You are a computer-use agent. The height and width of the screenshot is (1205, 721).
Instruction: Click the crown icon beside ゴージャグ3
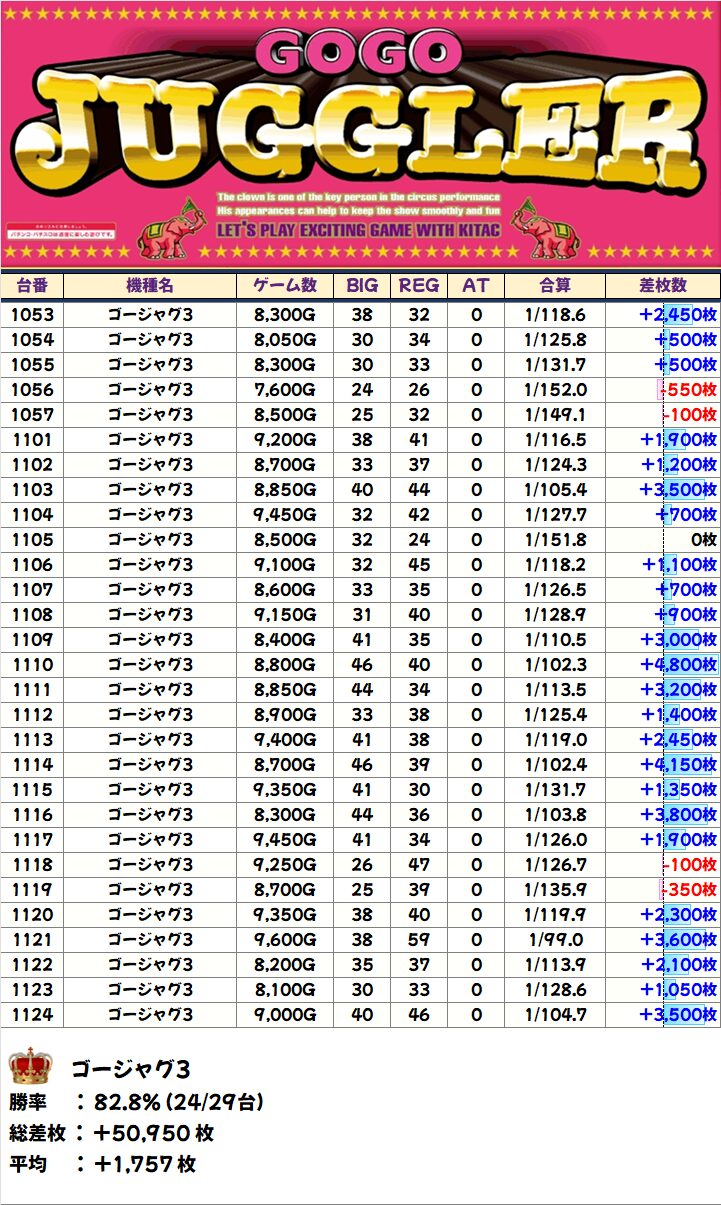pos(30,1067)
